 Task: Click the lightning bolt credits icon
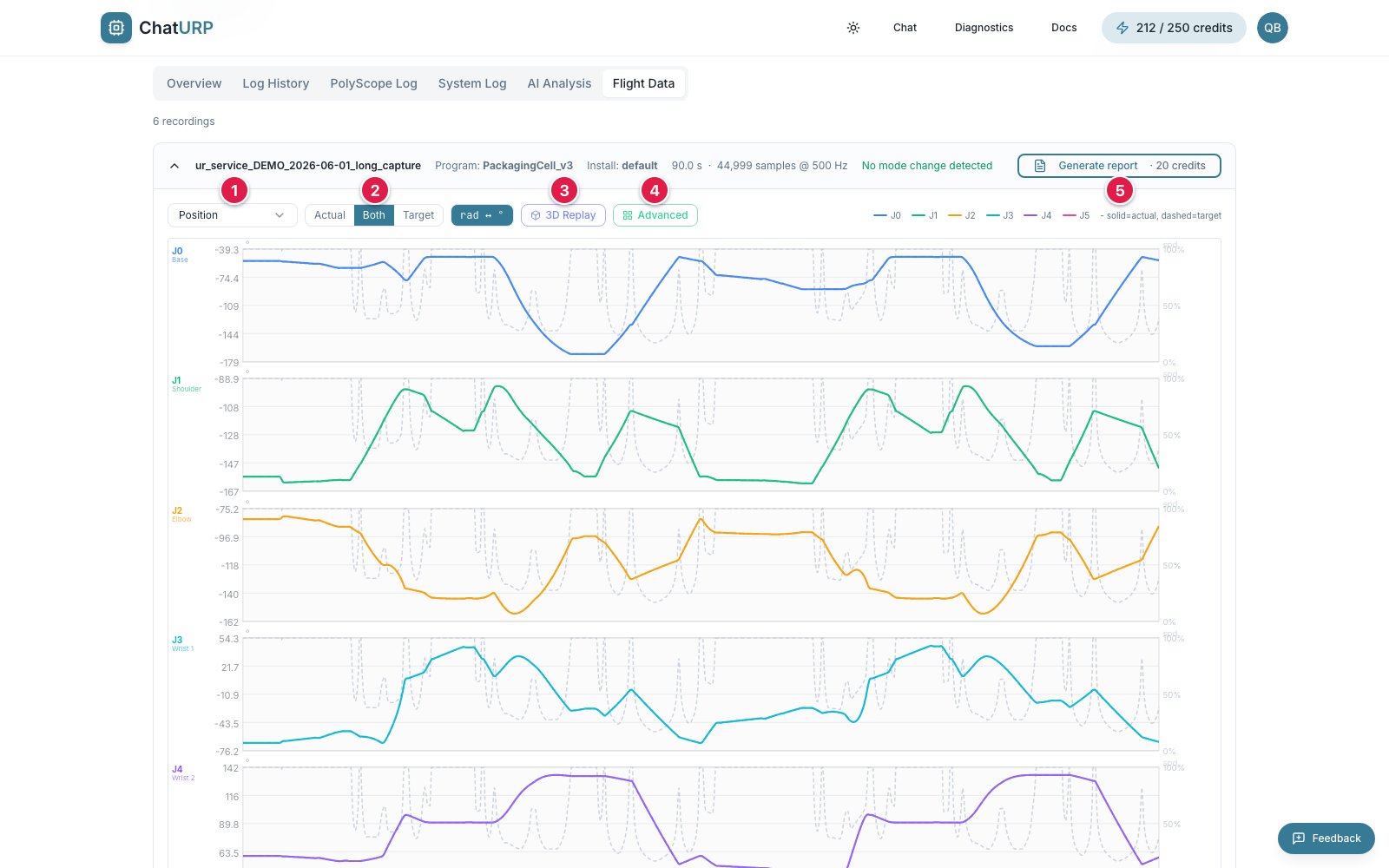(x=1122, y=28)
